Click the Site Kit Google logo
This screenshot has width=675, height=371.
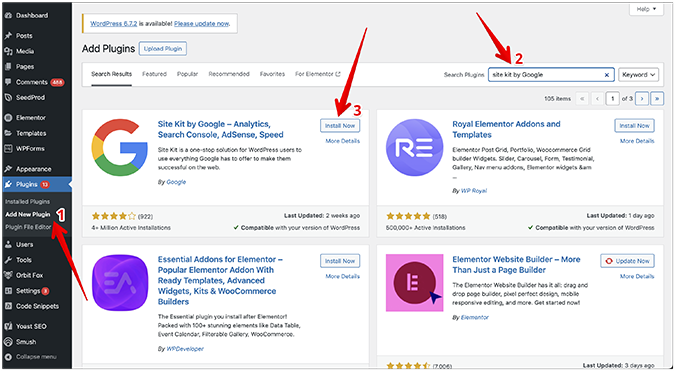(x=120, y=147)
